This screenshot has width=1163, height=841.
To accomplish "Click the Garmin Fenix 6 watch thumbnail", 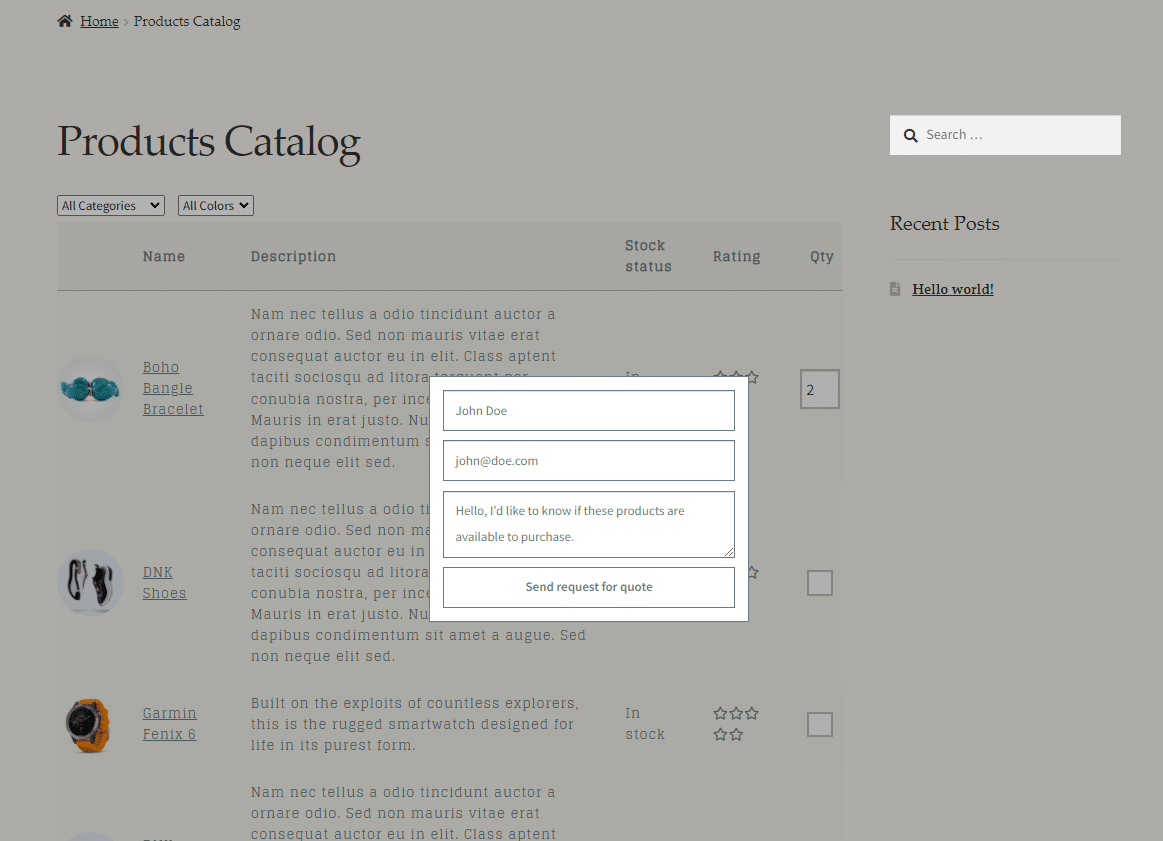I will (89, 725).
